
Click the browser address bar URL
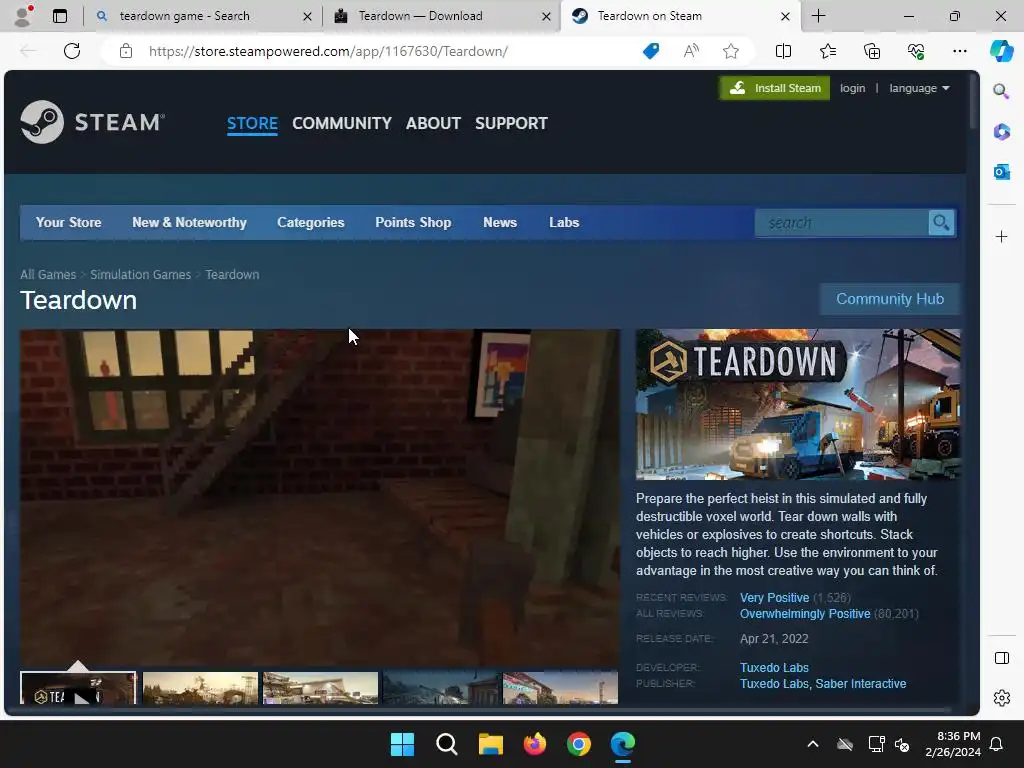328,51
